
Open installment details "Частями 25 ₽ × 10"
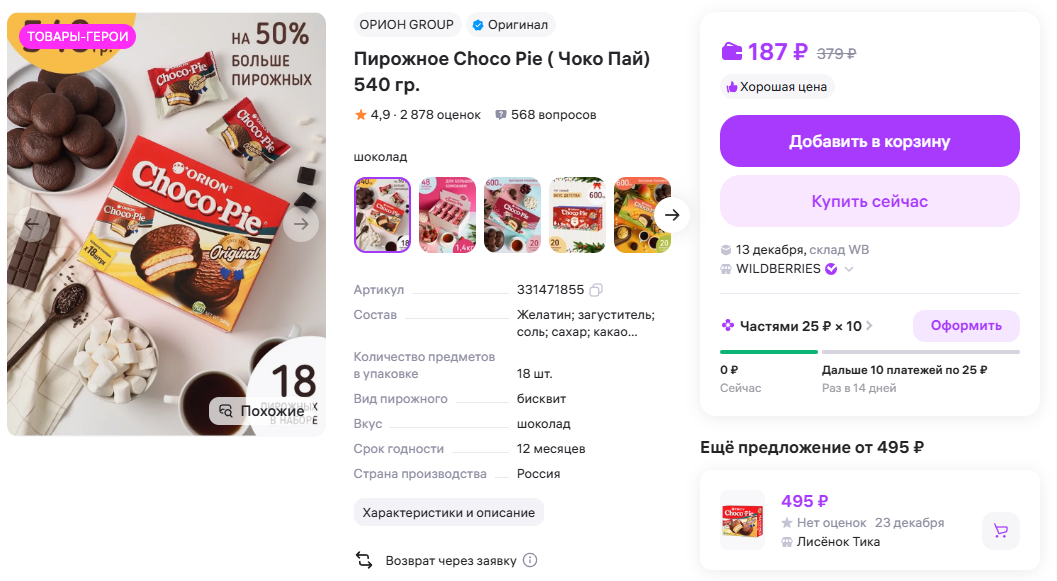pos(798,326)
